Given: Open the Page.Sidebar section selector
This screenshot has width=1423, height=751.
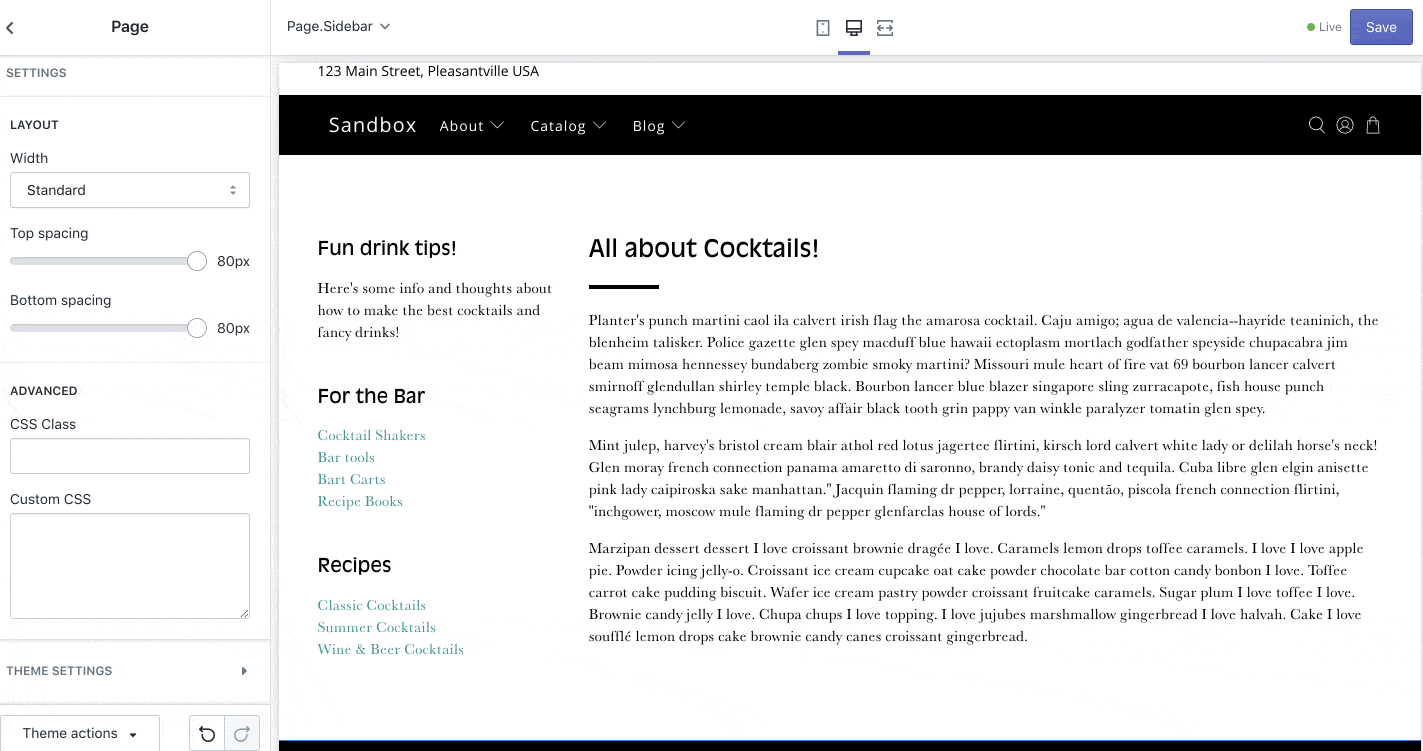Looking at the screenshot, I should click(336, 27).
